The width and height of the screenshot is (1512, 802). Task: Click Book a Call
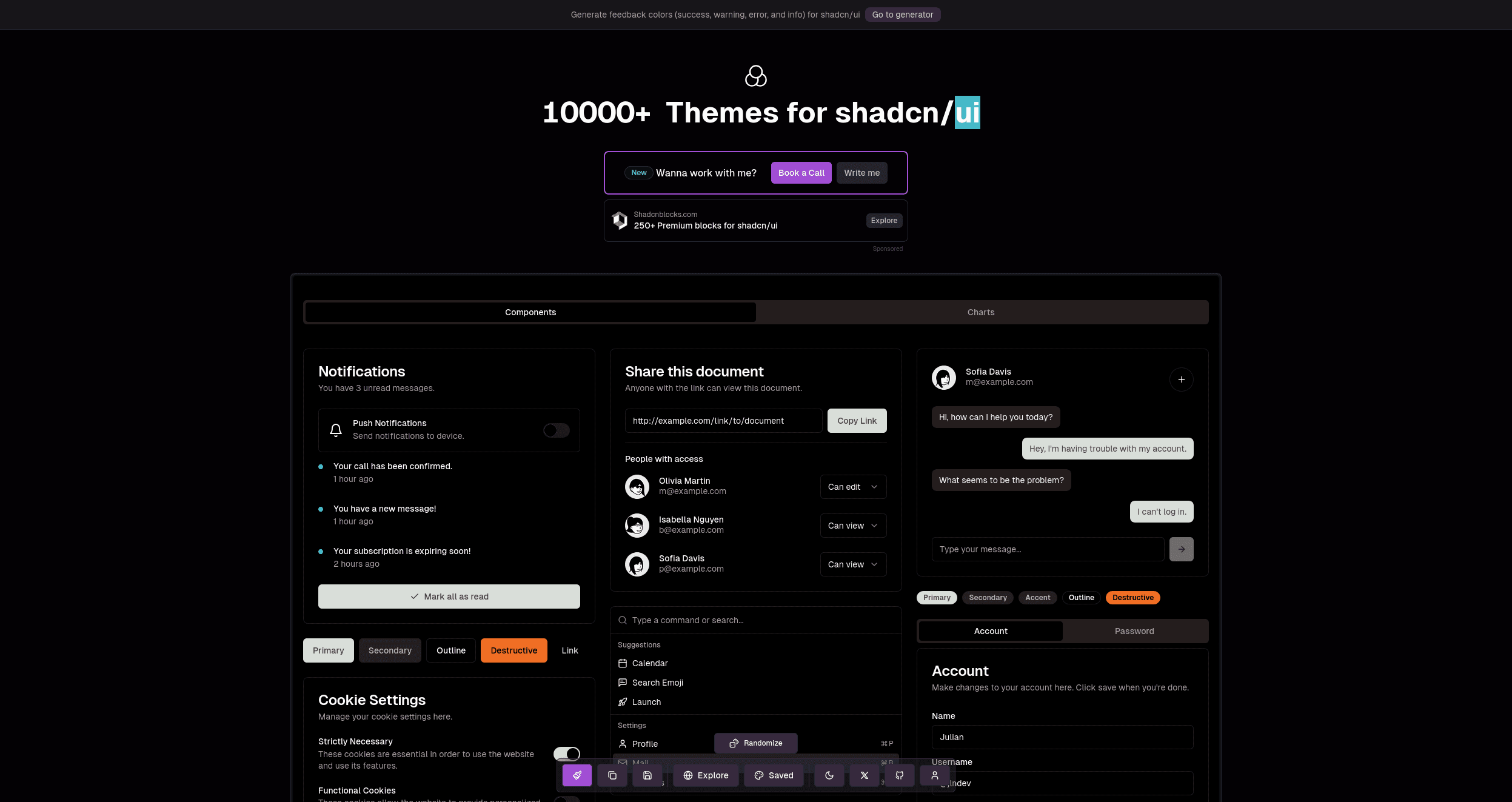[801, 173]
